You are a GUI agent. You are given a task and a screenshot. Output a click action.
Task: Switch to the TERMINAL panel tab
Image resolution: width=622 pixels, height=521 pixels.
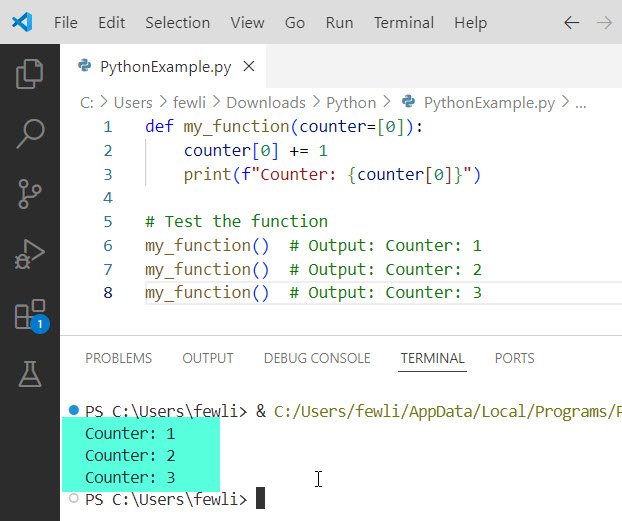point(432,358)
